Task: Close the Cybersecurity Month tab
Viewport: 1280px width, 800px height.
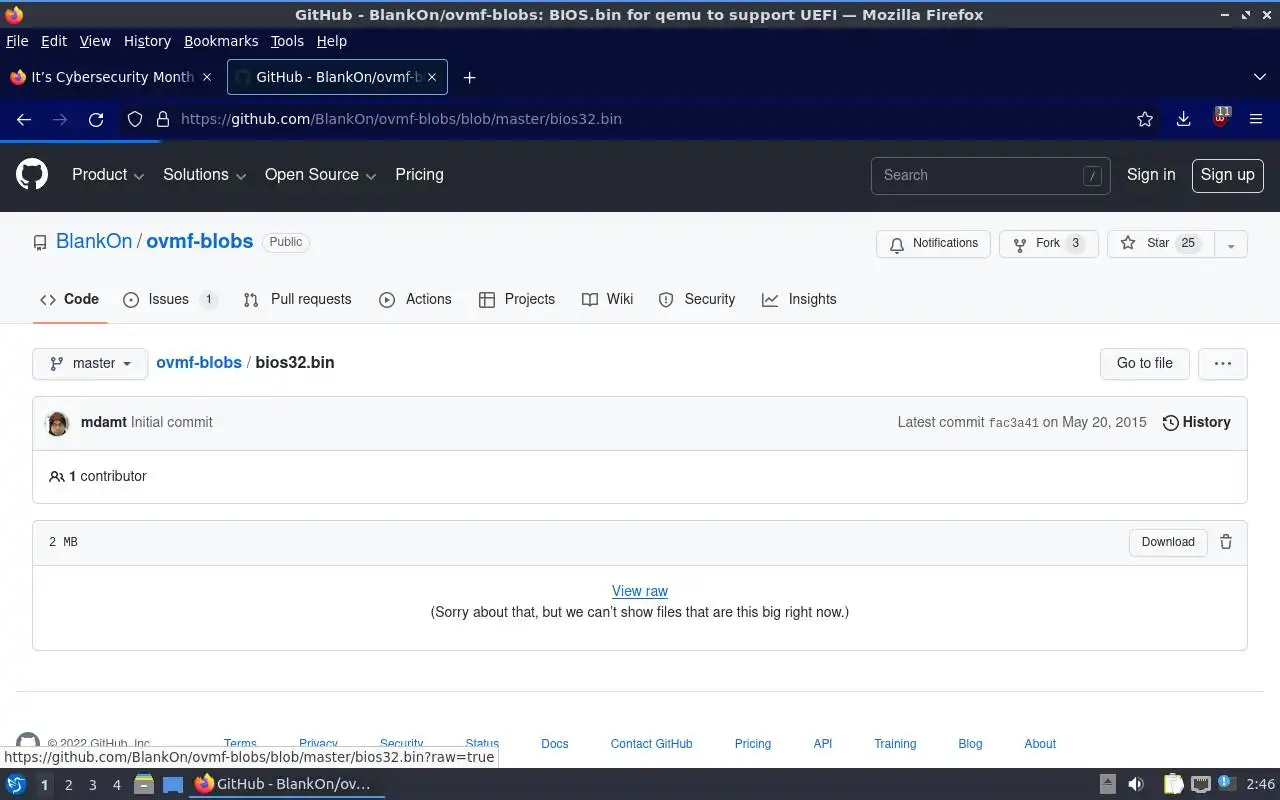Action: coord(207,77)
